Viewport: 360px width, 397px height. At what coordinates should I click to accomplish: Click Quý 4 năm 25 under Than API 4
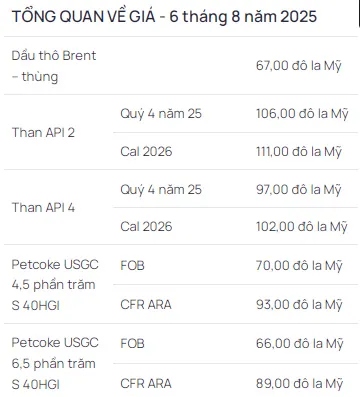[x=161, y=190]
